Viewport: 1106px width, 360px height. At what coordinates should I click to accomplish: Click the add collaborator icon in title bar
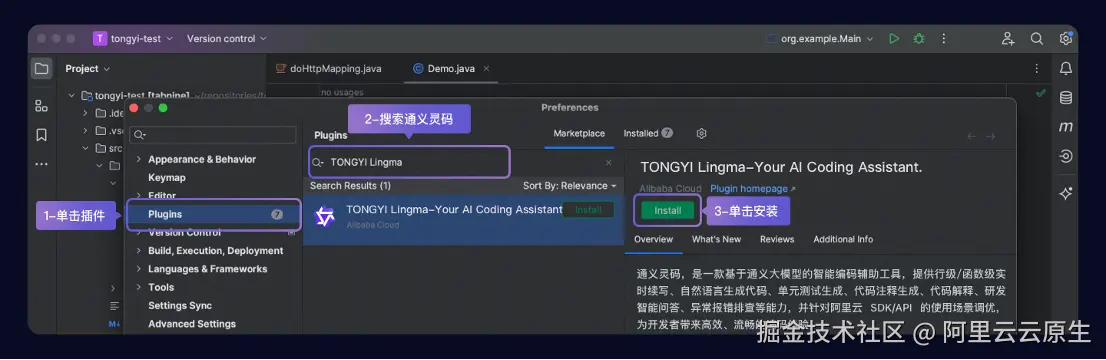(x=1008, y=39)
